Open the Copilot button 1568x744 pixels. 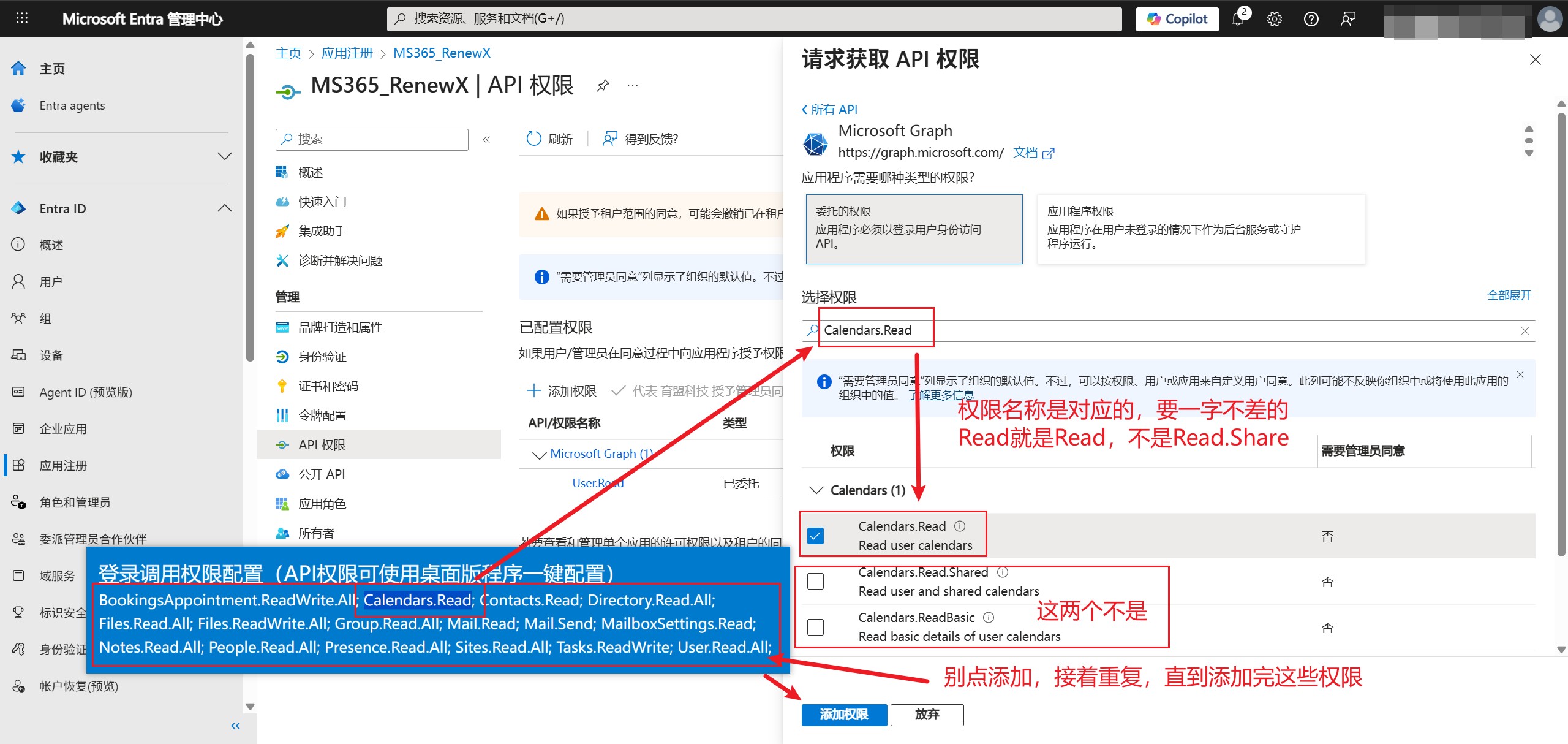pyautogui.click(x=1177, y=19)
